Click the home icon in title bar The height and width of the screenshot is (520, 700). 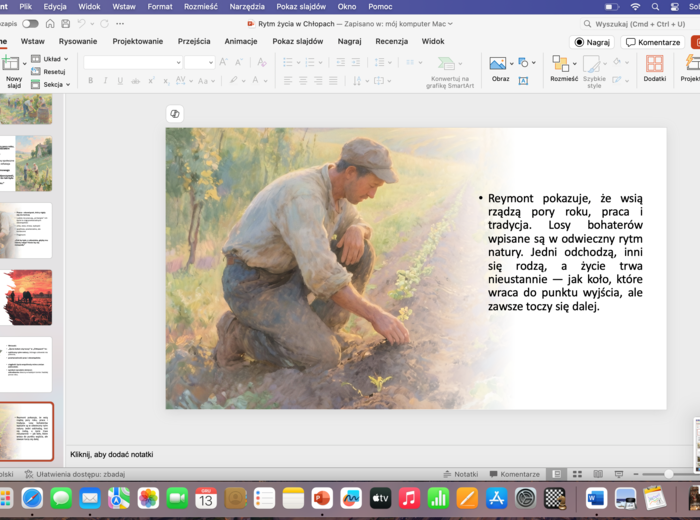pos(49,23)
